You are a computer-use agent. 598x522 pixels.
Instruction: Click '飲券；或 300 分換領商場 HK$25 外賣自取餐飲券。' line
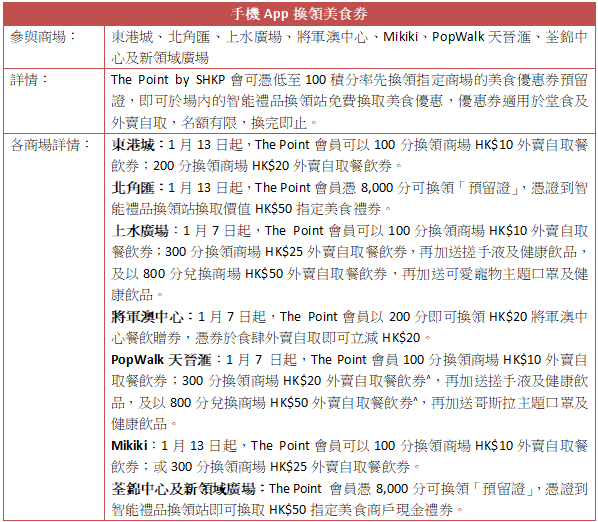[266, 467]
